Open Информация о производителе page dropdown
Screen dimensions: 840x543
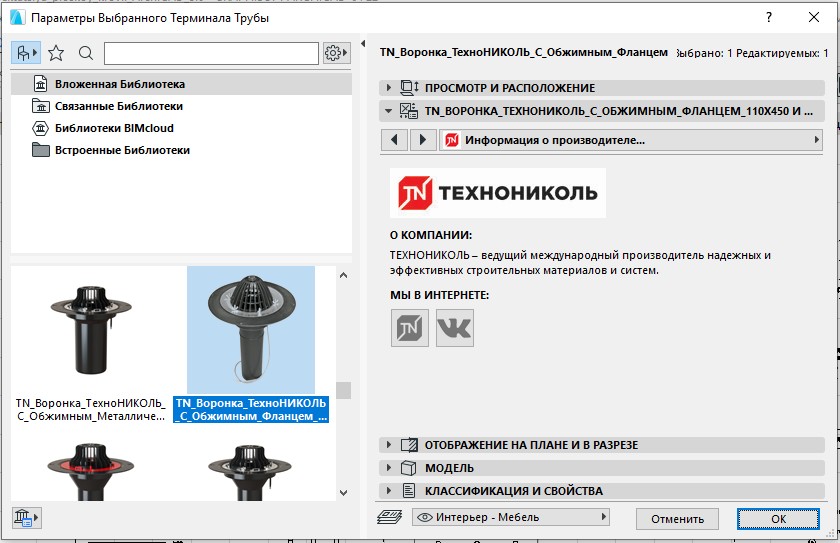631,140
